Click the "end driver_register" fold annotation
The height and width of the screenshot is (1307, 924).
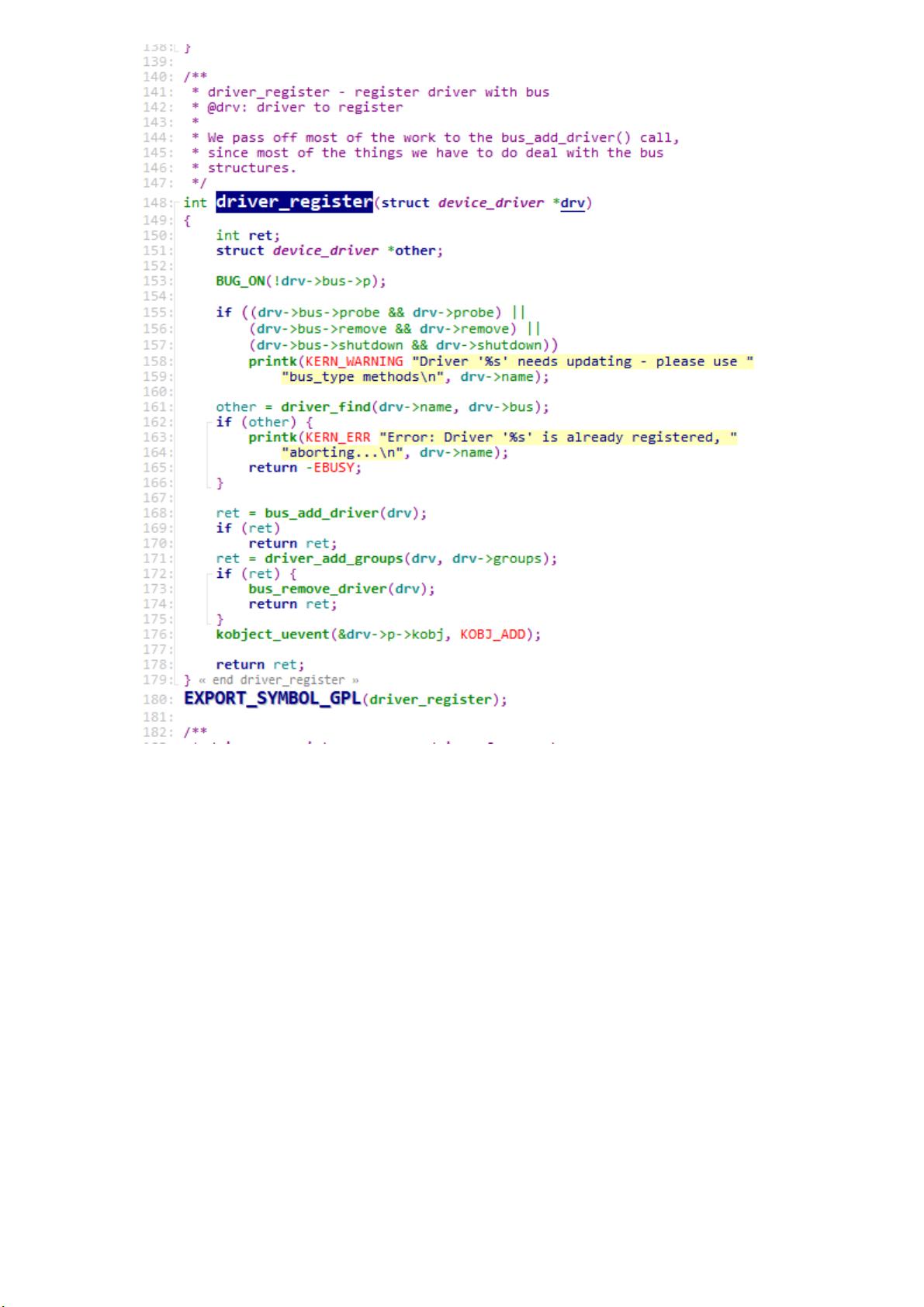[x=279, y=680]
